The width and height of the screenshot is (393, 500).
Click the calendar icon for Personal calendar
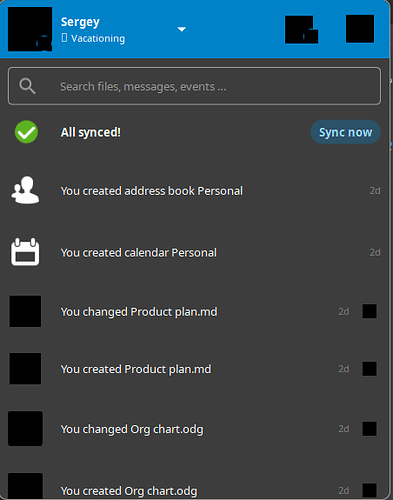(x=25, y=252)
